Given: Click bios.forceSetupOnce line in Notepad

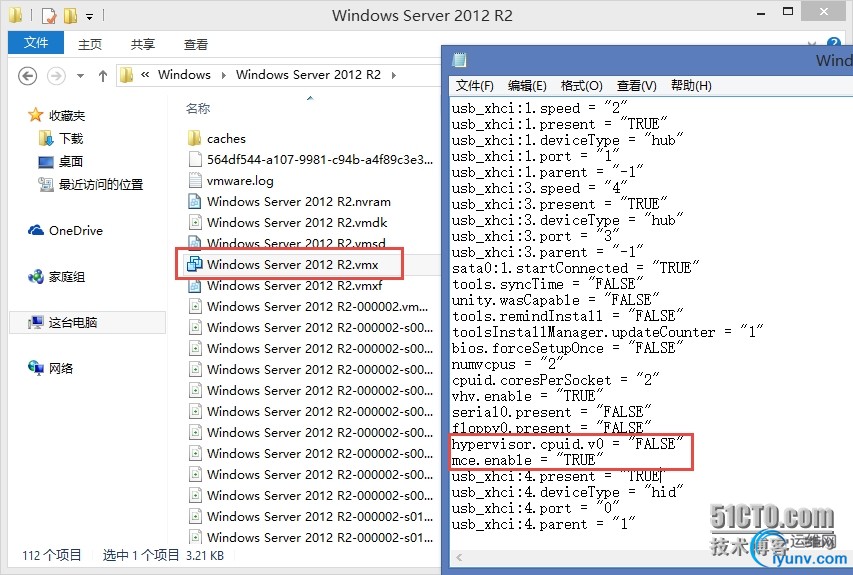Looking at the screenshot, I should coord(567,348).
